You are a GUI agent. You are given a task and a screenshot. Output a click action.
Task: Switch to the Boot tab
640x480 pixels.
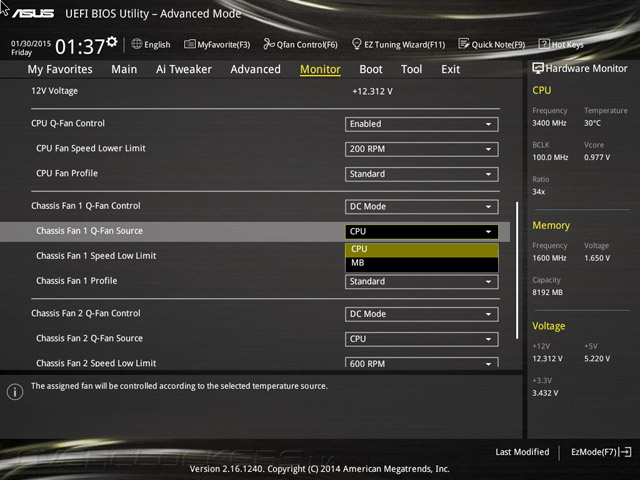pos(371,69)
